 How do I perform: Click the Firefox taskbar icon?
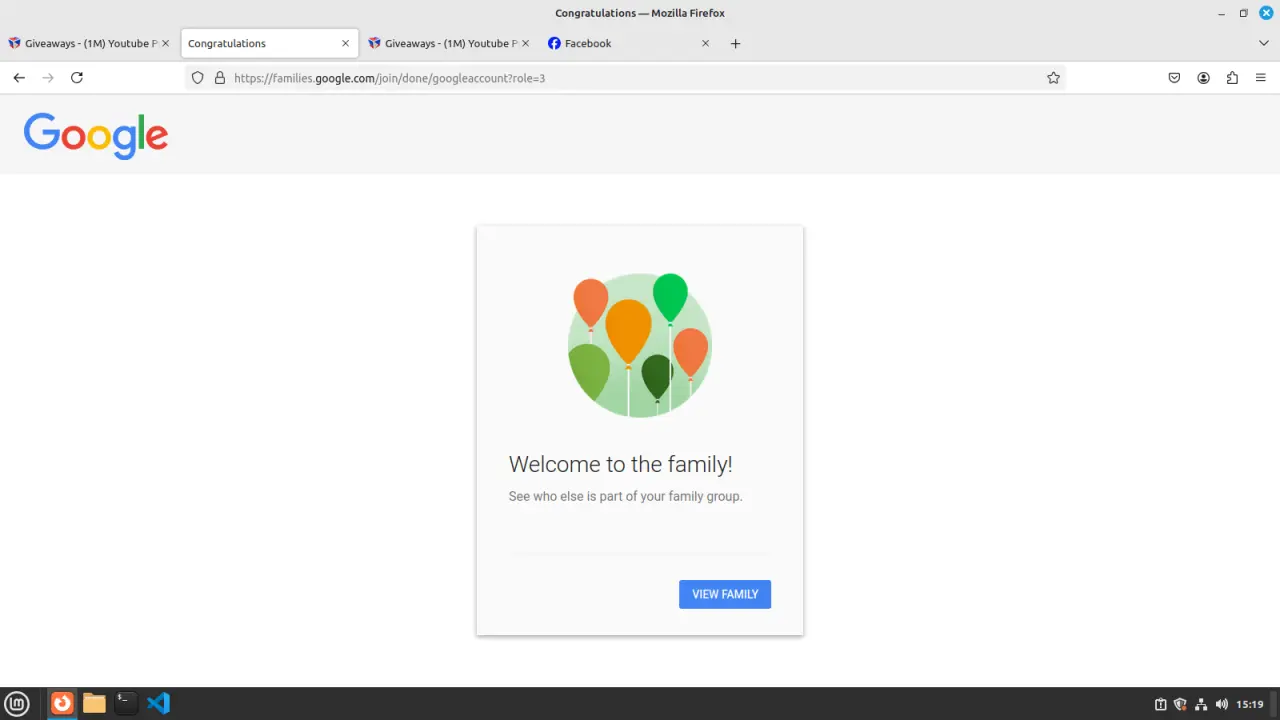(62, 704)
